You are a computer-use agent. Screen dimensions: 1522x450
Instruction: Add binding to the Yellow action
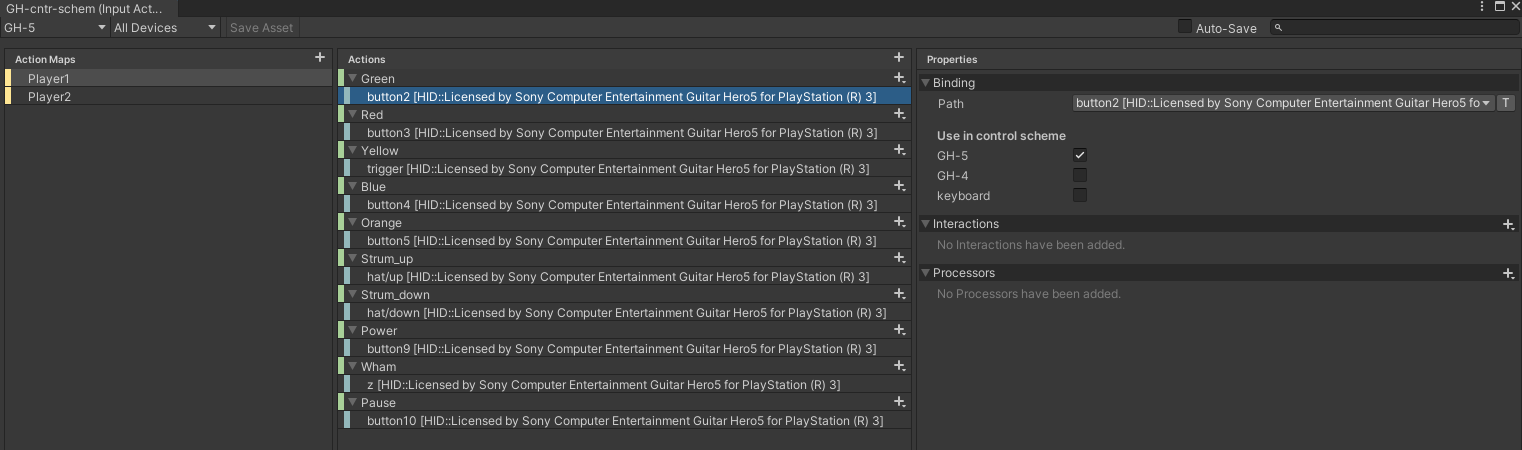click(x=900, y=151)
